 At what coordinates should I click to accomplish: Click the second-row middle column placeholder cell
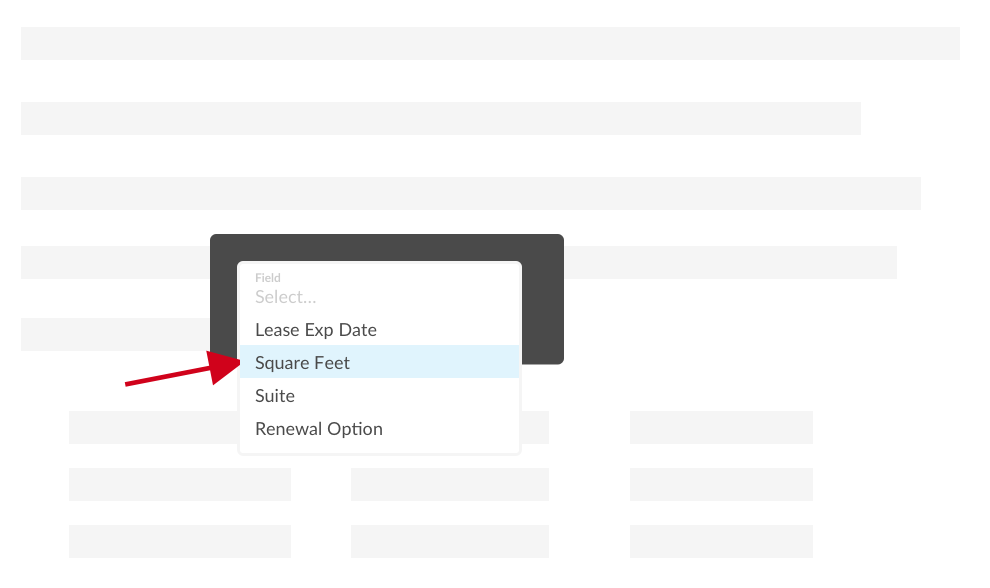[x=450, y=484]
